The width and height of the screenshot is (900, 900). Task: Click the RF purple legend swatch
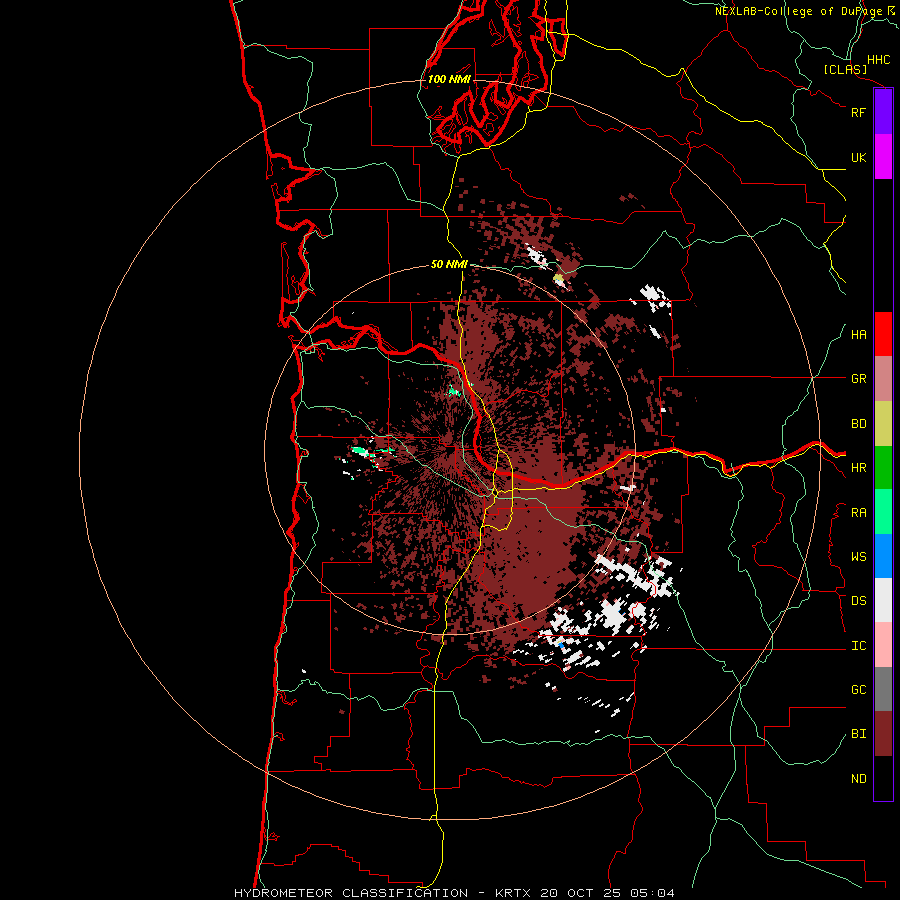pyautogui.click(x=883, y=112)
